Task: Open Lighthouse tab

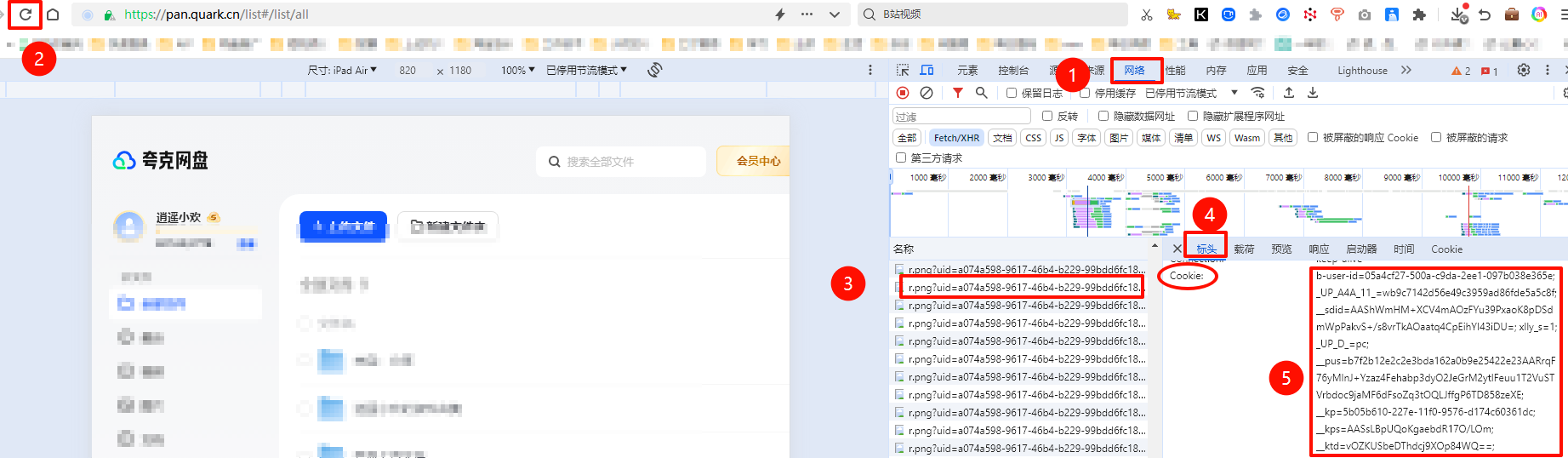Action: (1362, 70)
